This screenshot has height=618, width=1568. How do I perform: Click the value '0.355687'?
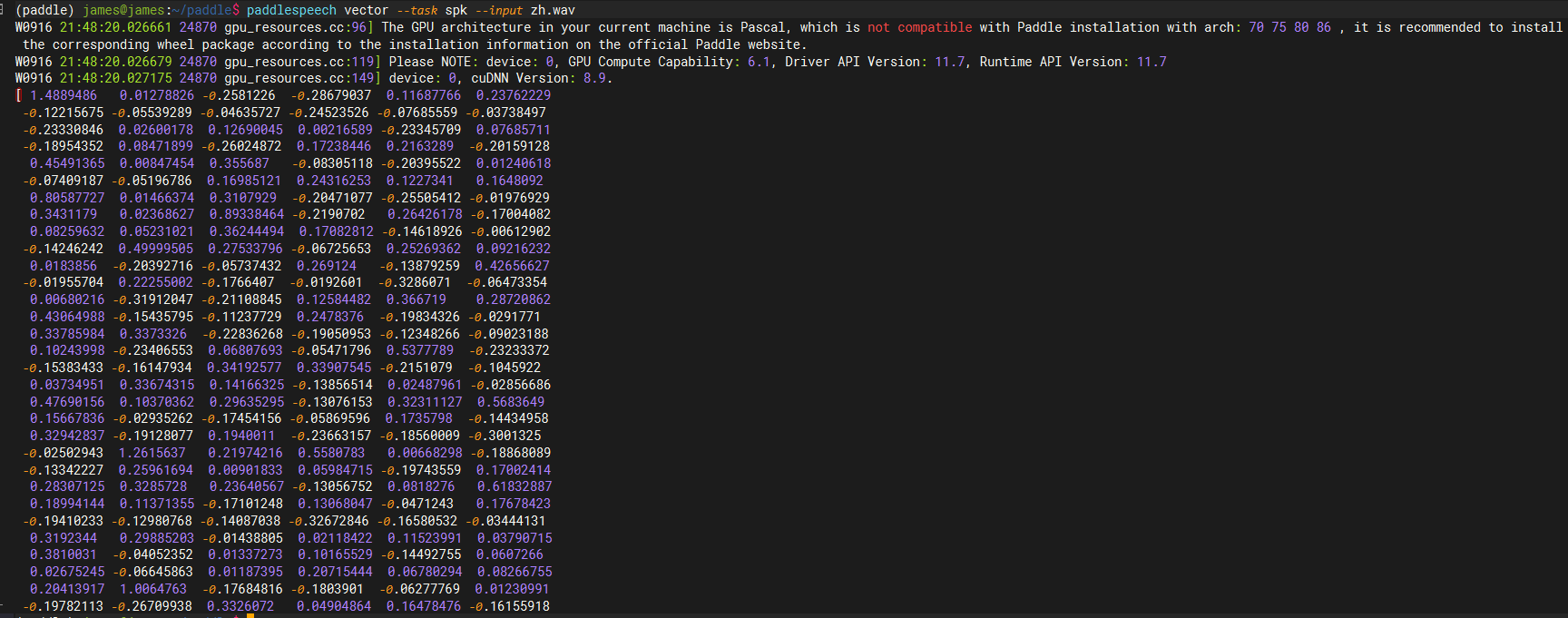pyautogui.click(x=240, y=163)
